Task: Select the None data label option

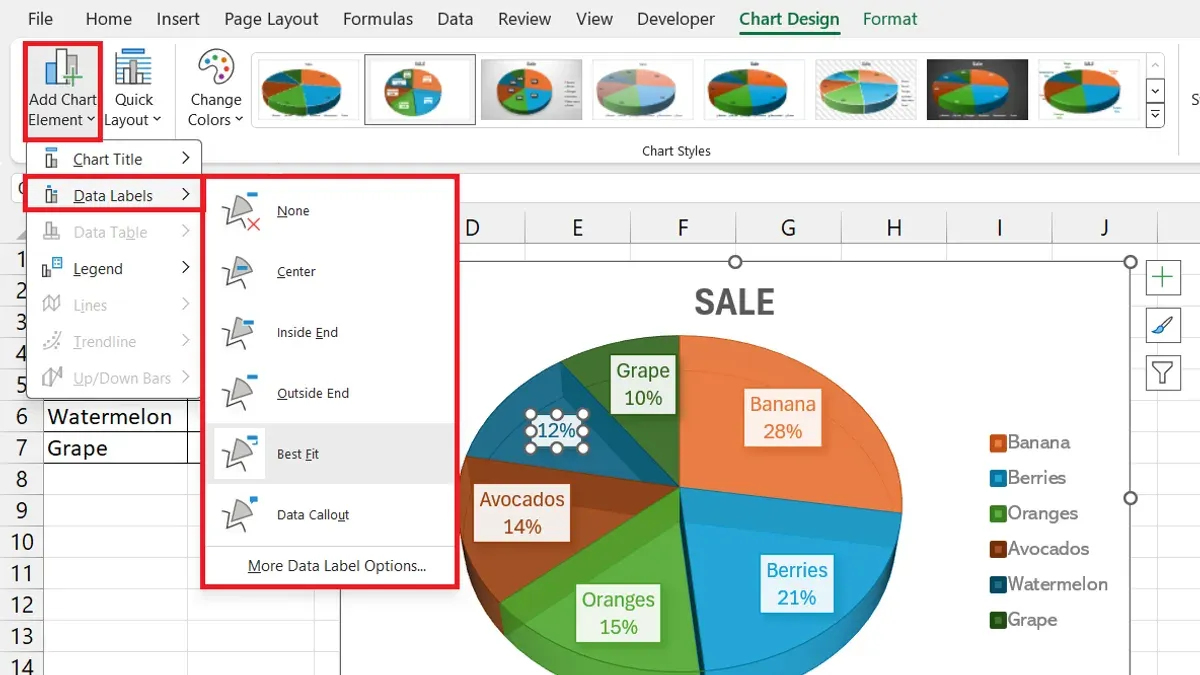Action: [x=330, y=211]
